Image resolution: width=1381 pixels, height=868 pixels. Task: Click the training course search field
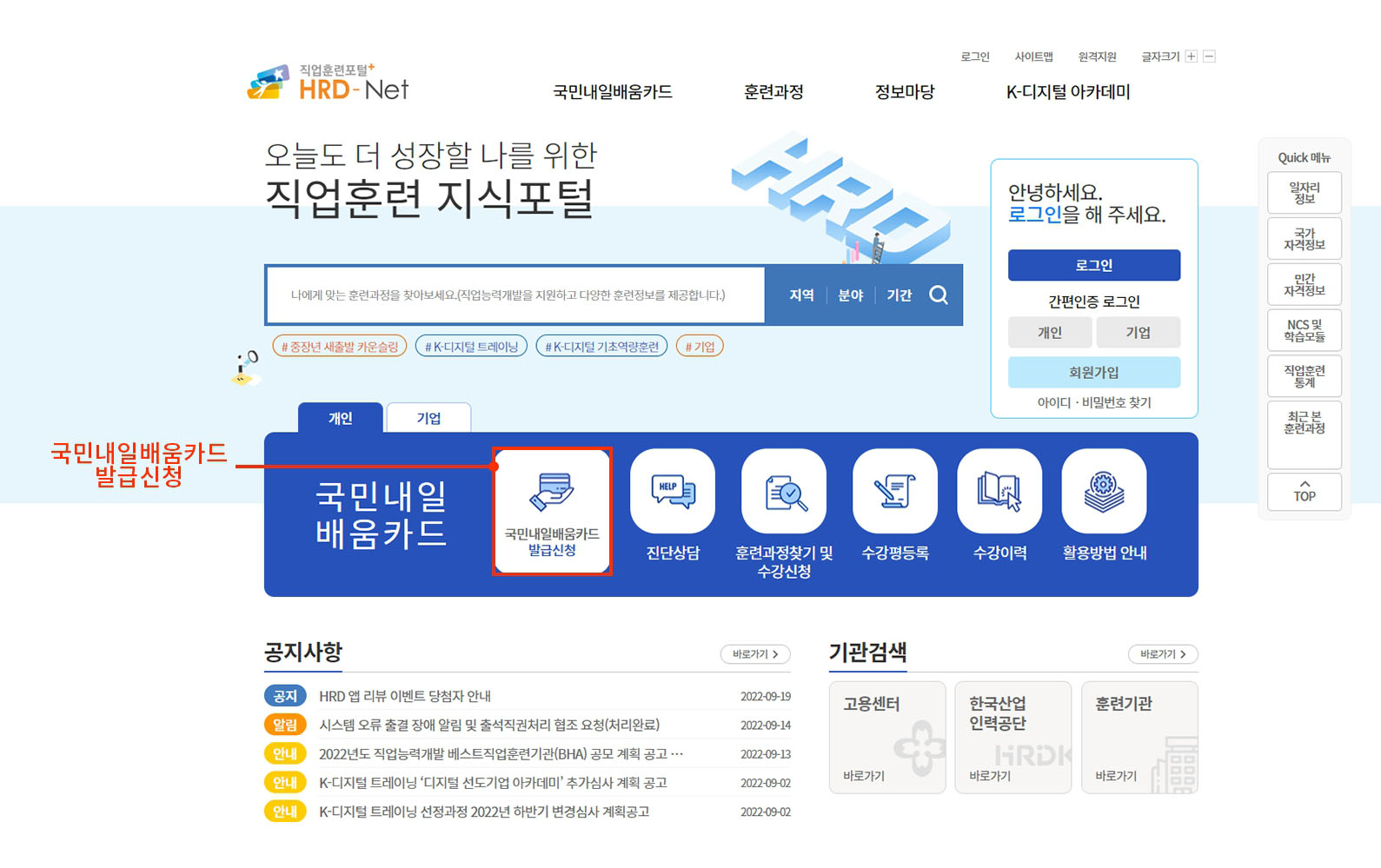click(516, 295)
